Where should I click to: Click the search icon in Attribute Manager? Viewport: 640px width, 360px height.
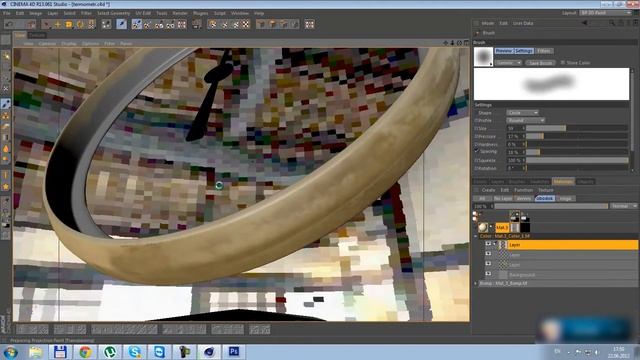coord(612,23)
